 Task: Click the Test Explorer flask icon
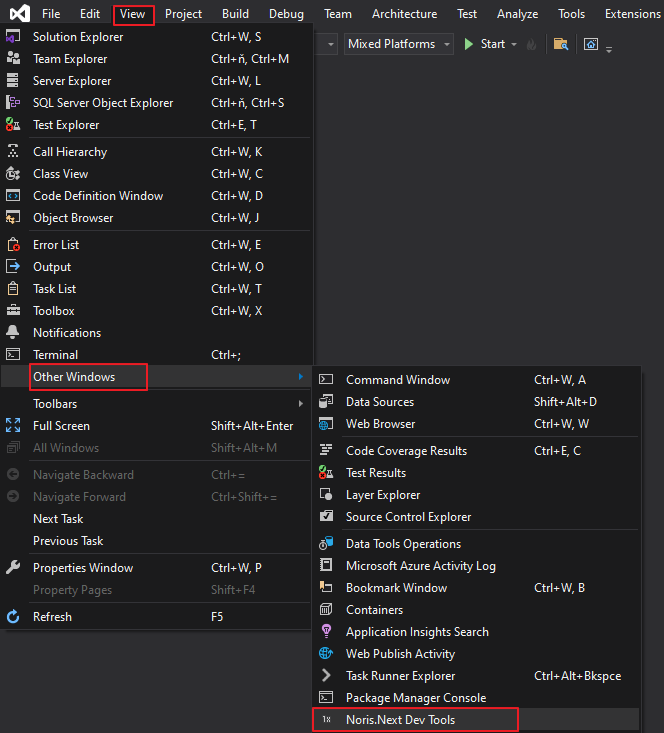13,125
